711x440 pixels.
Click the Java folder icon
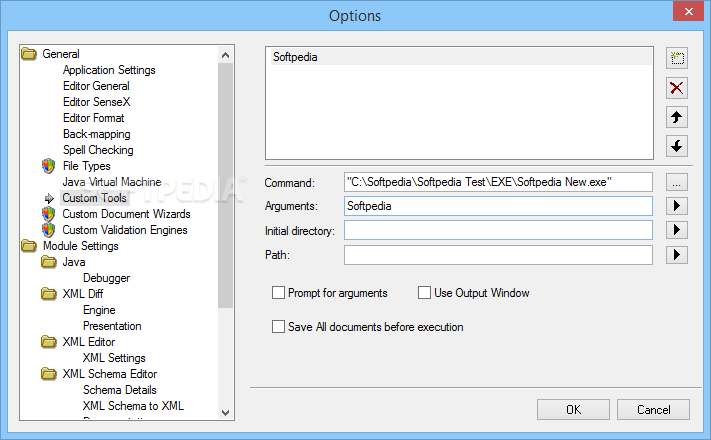point(49,262)
